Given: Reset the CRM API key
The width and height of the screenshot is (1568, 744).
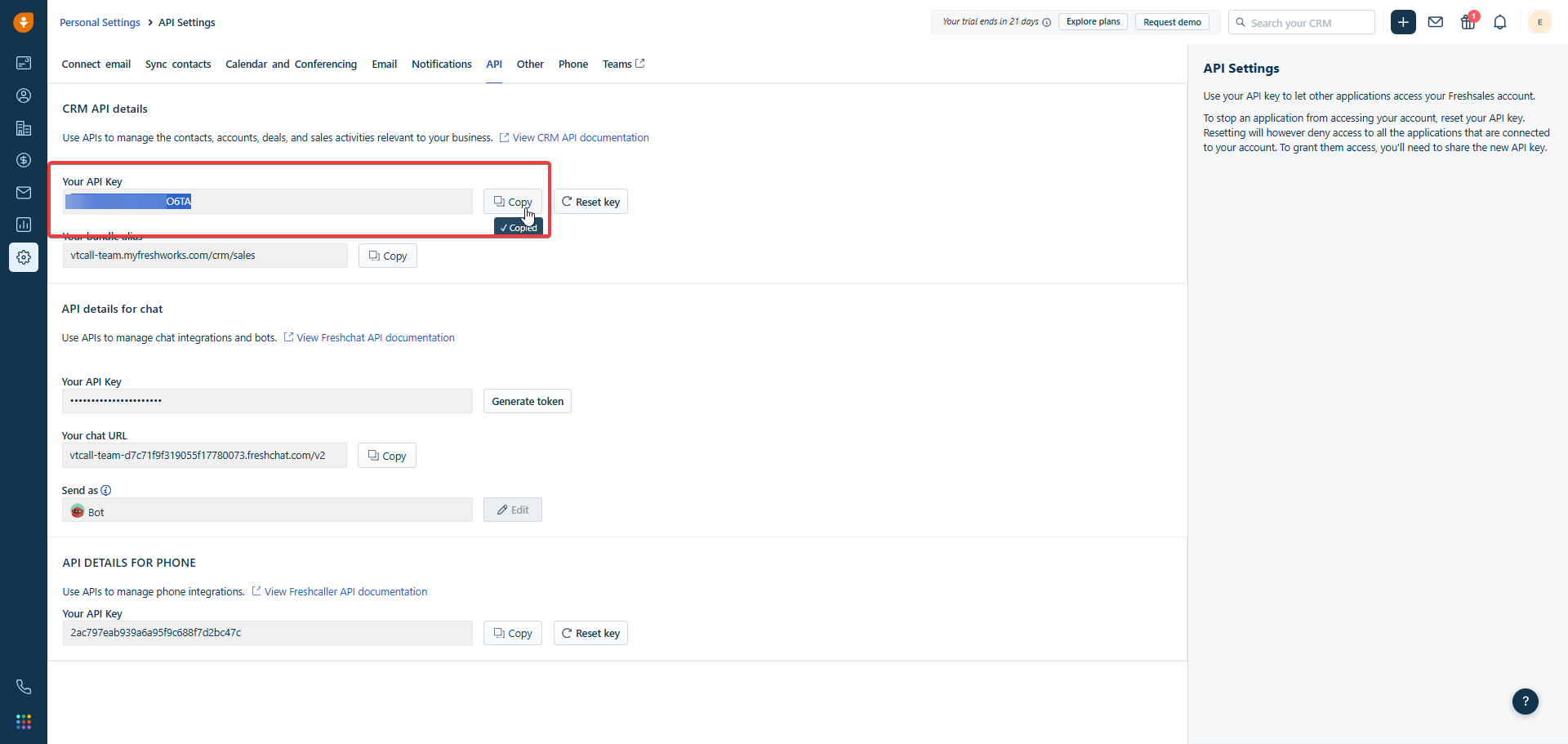Looking at the screenshot, I should point(590,202).
